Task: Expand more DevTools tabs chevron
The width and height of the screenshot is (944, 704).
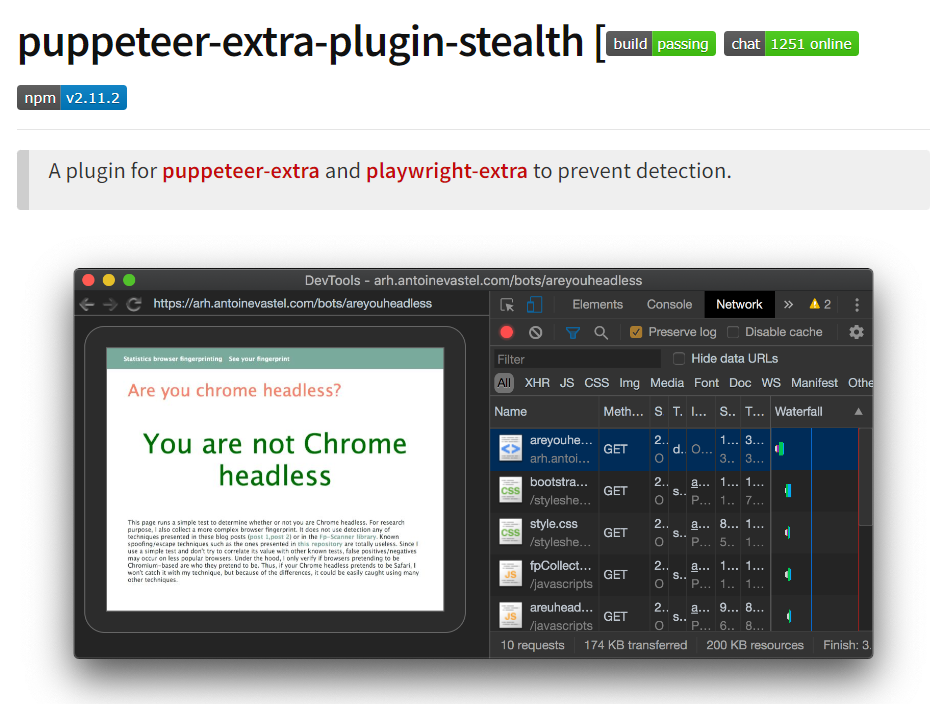Action: click(788, 305)
